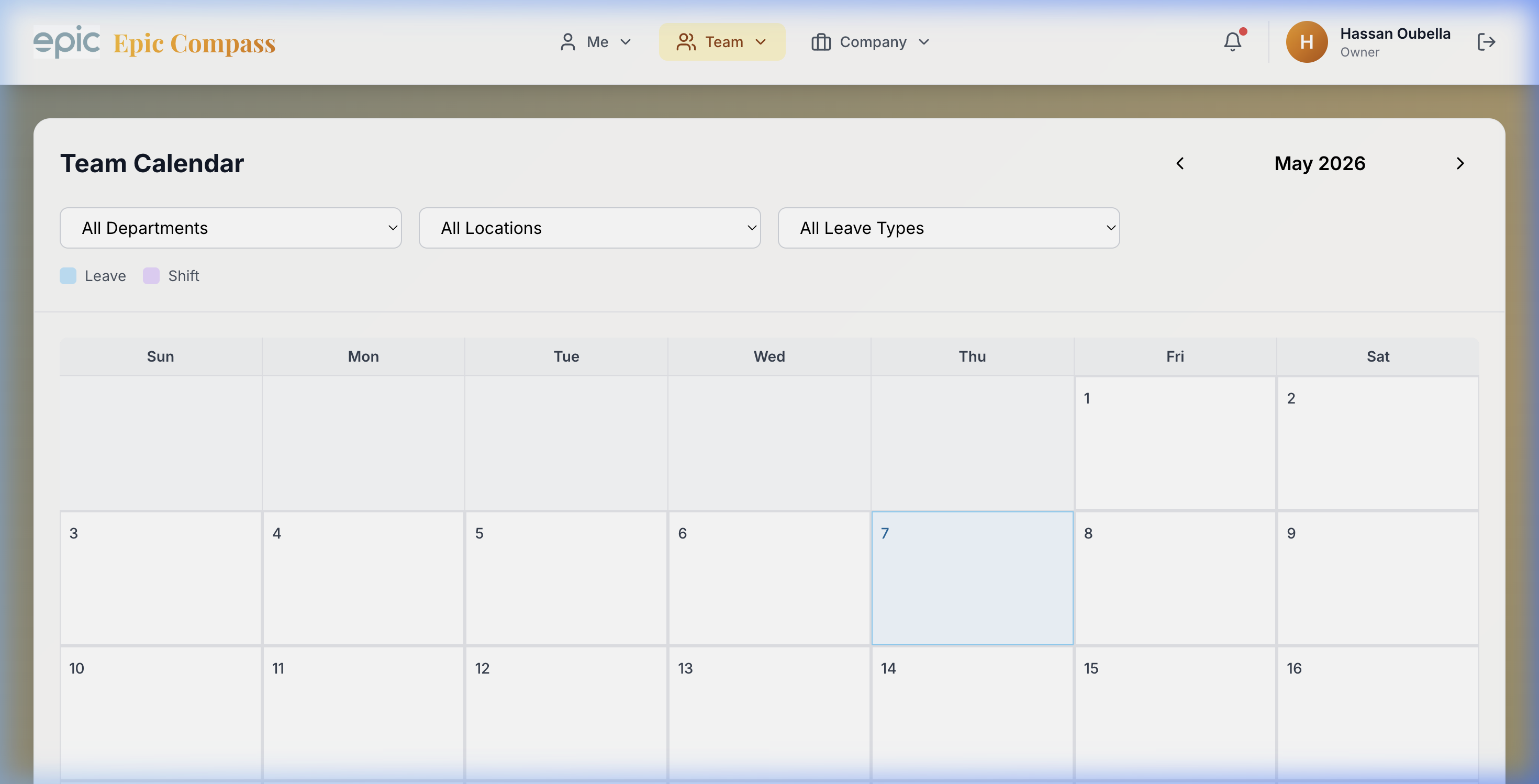Open the Me menu
Screen dimensions: 1539x784
(x=595, y=42)
